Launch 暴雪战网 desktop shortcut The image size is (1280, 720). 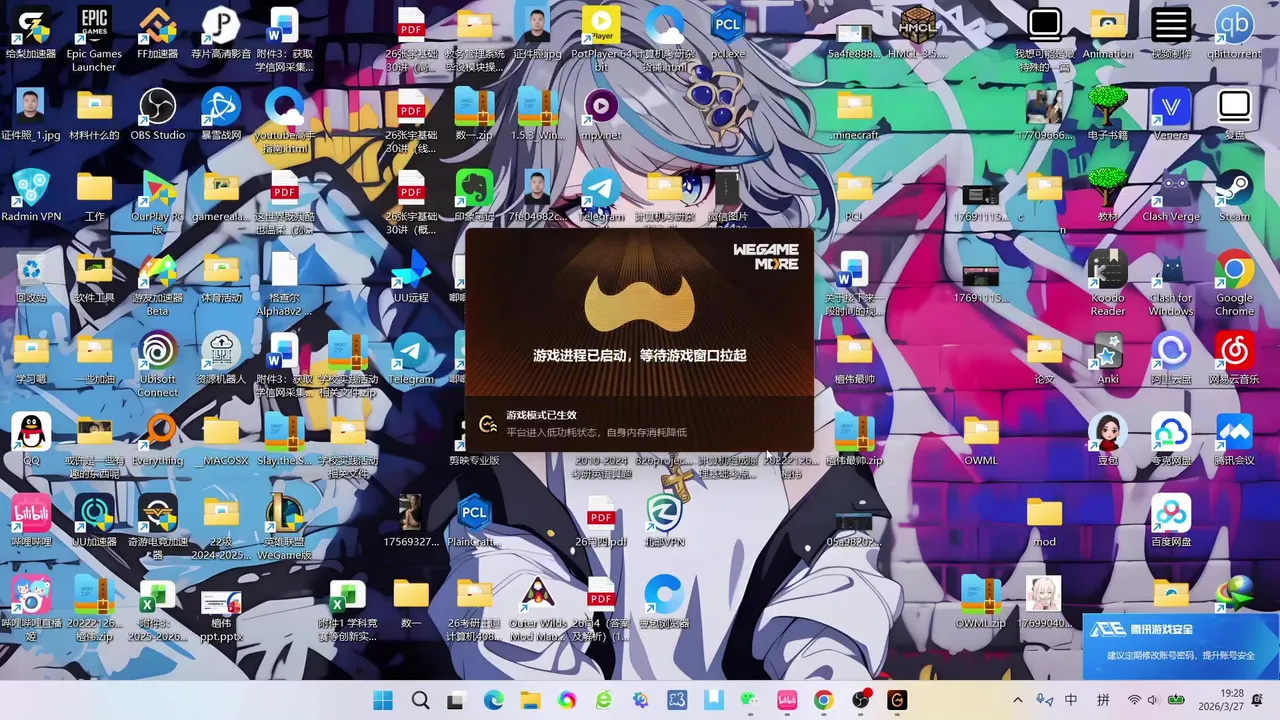tap(221, 114)
